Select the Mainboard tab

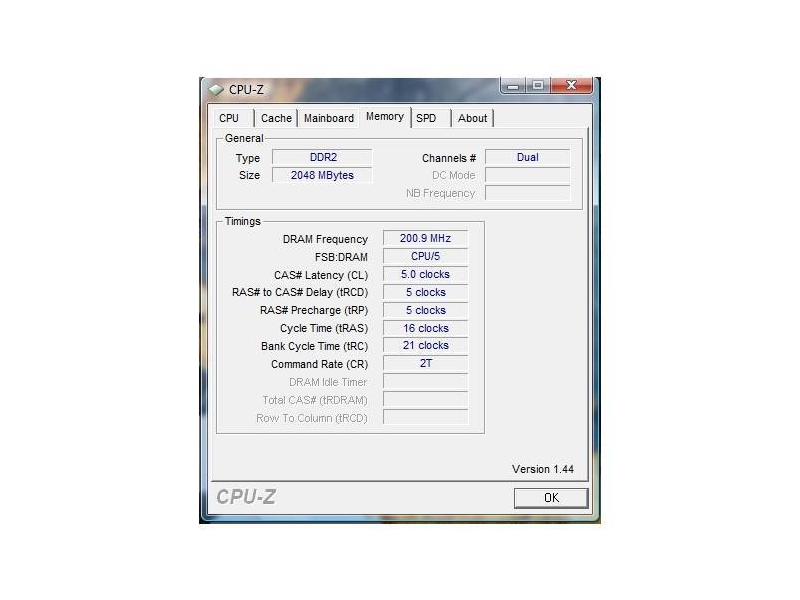click(329, 118)
